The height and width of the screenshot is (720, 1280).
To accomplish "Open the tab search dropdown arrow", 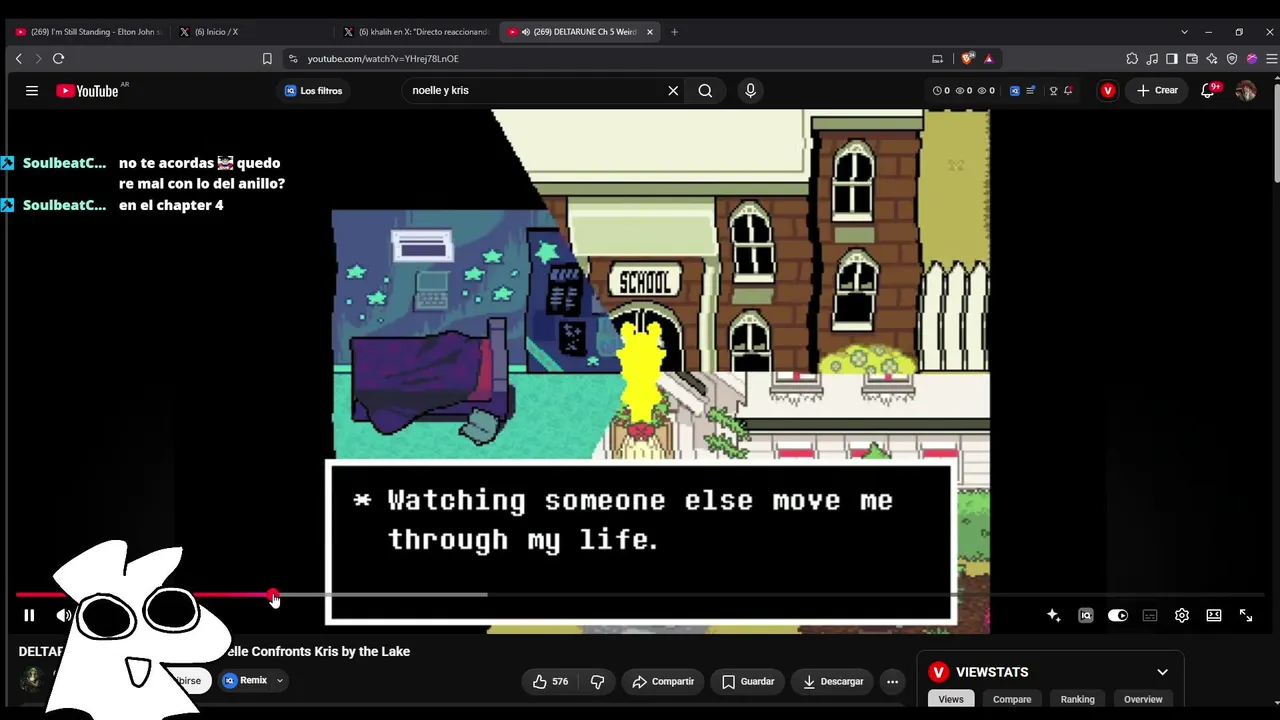I will click(1184, 32).
